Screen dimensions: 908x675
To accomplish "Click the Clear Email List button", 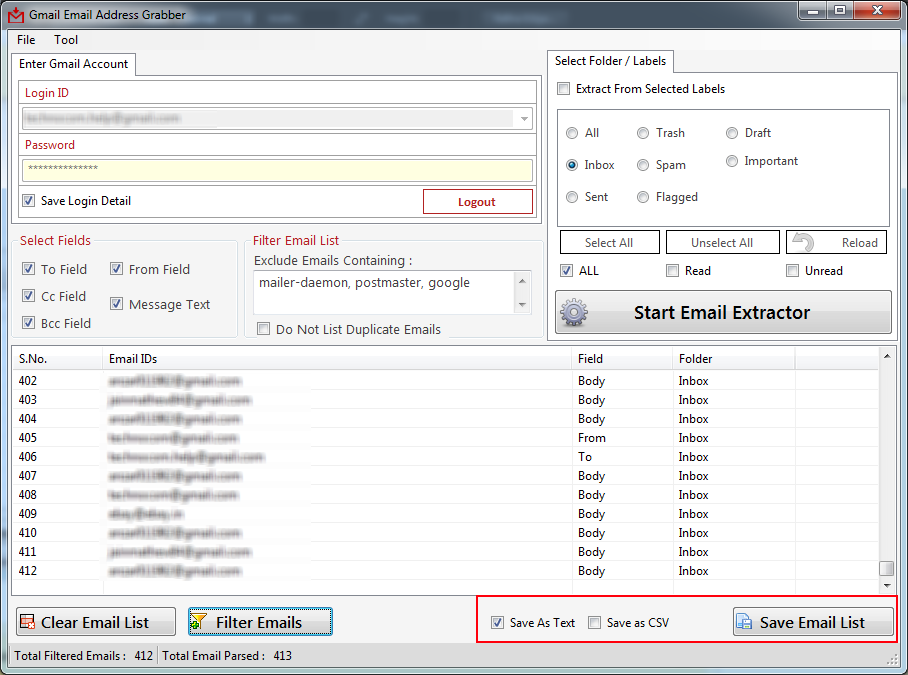I will 96,622.
